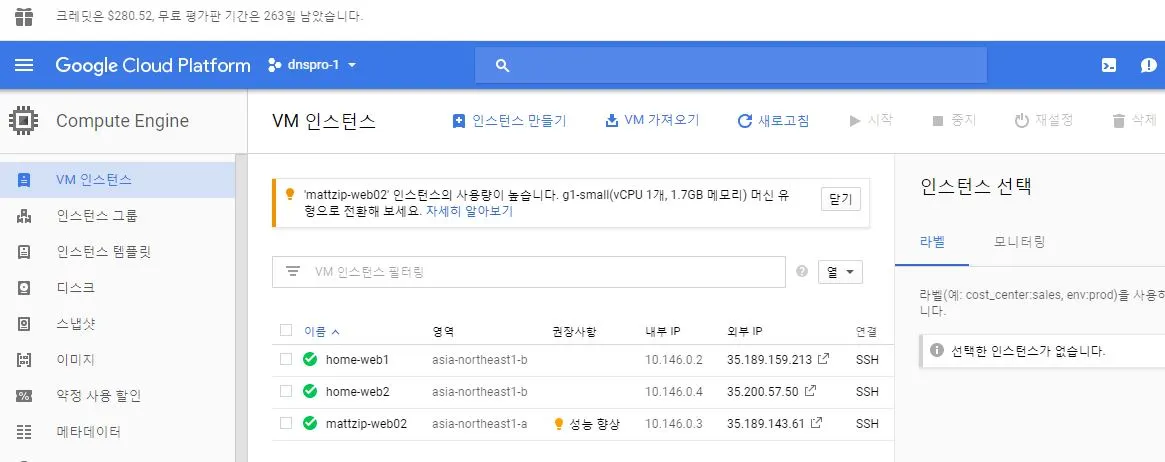Click the 스냅샷 sidebar icon
The width and height of the screenshot is (1165, 462).
[x=24, y=324]
